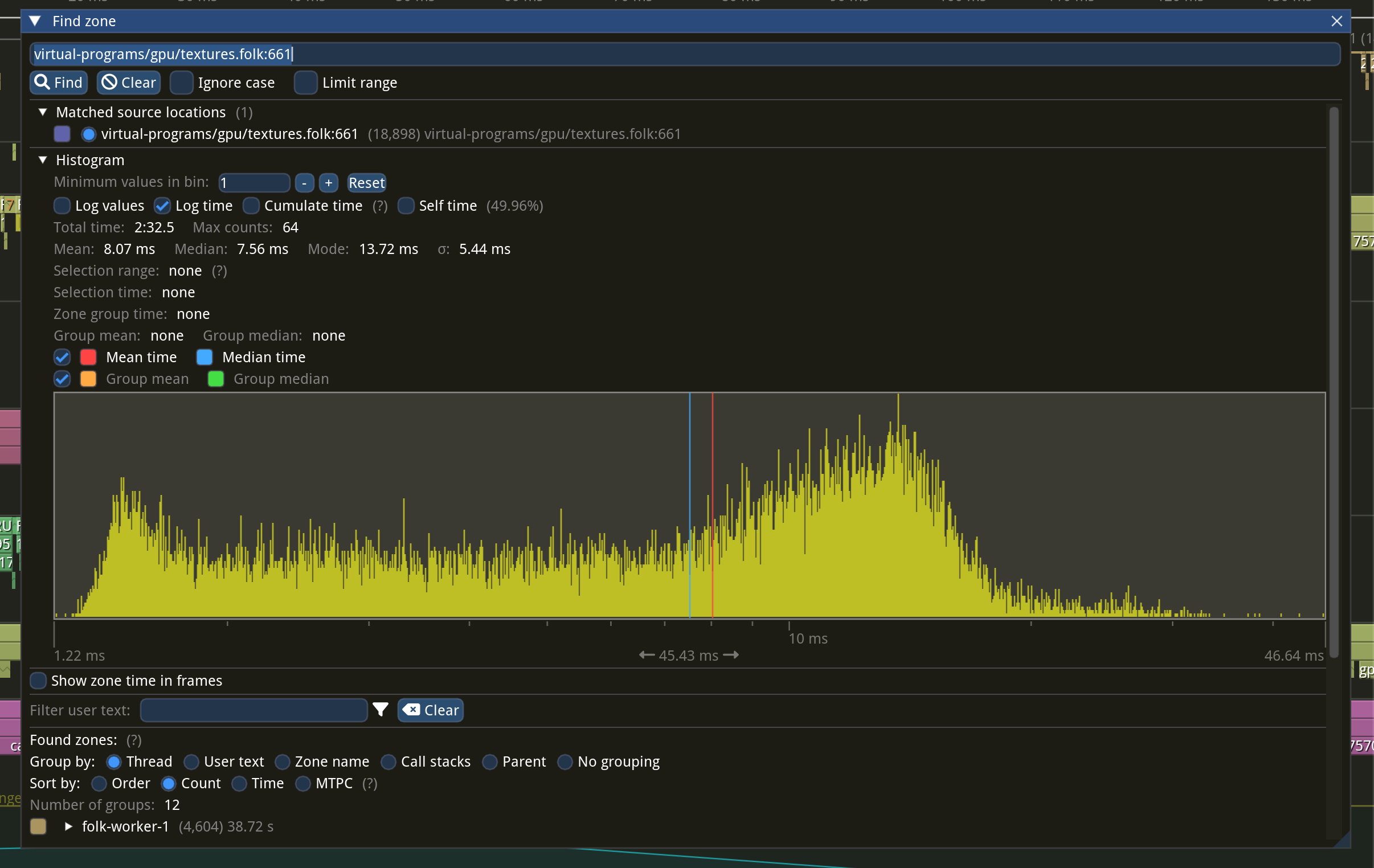Collapse the Histogram section
The image size is (1374, 868).
43,160
